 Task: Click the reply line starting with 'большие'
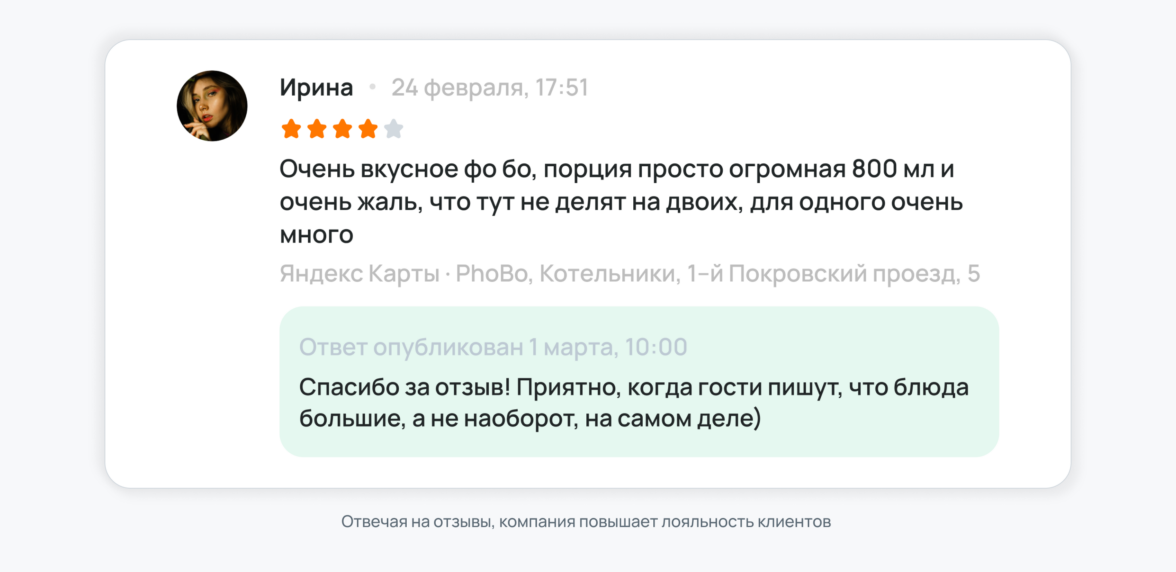[530, 419]
